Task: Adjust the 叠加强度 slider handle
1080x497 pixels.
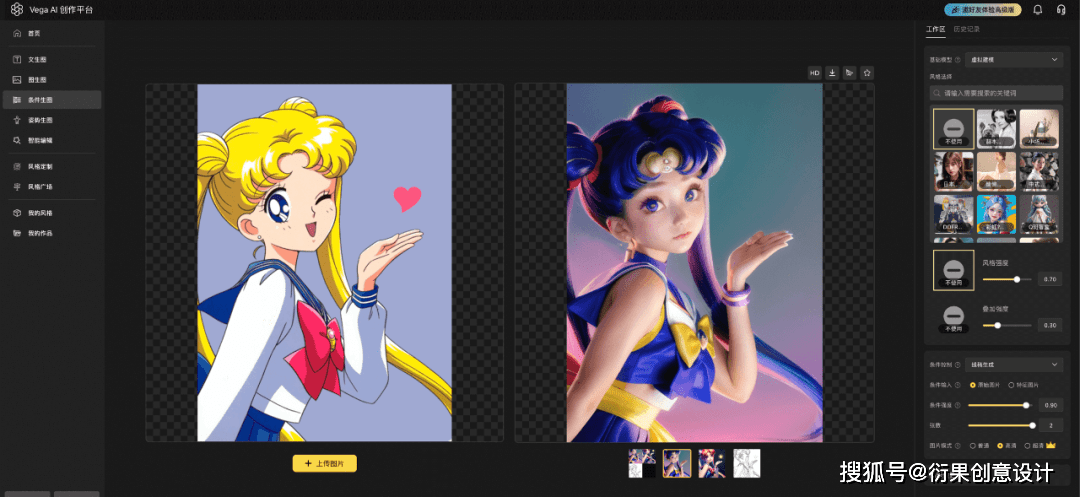Action: tap(997, 325)
